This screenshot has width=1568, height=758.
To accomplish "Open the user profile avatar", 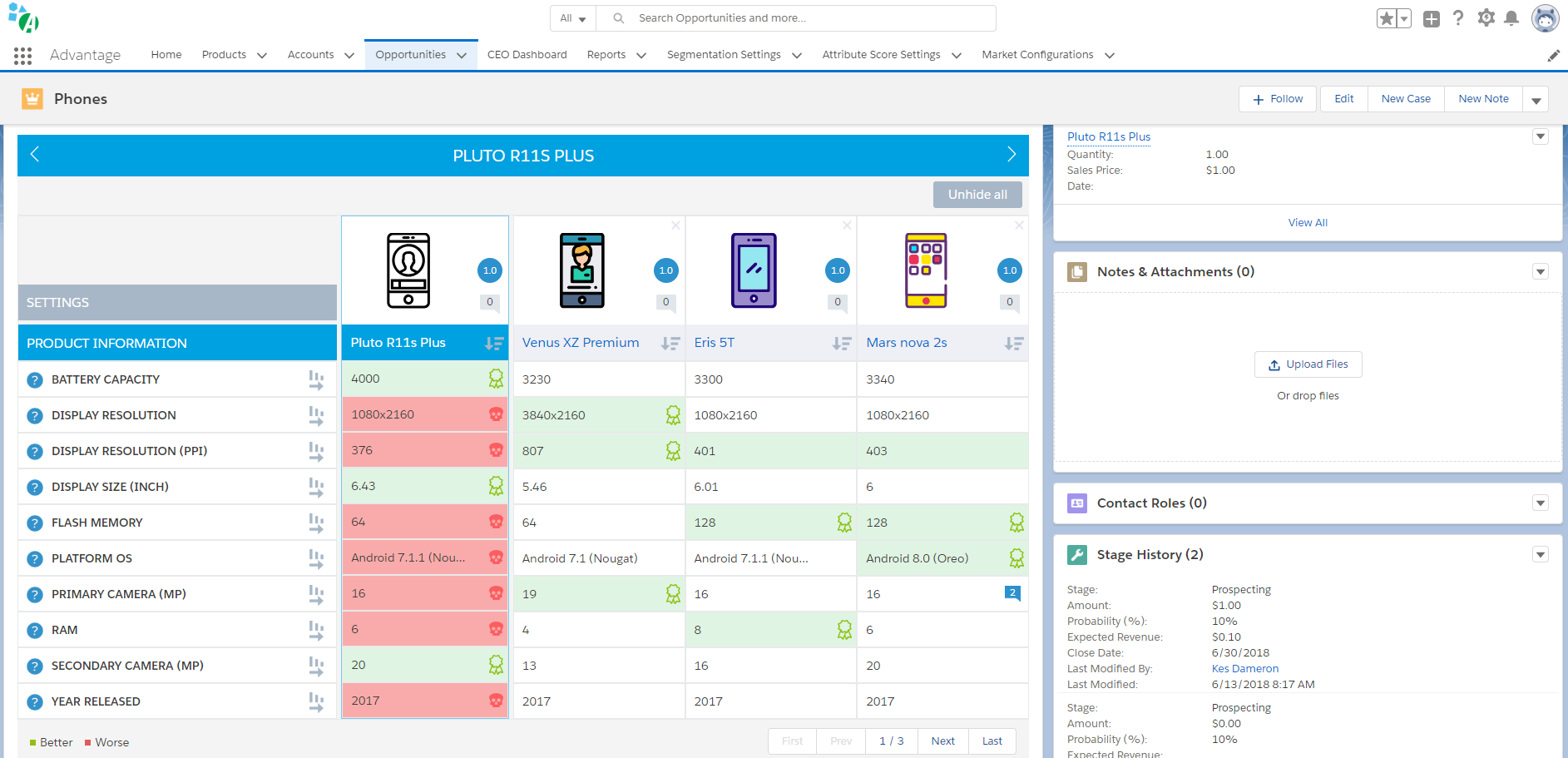I will 1545,18.
